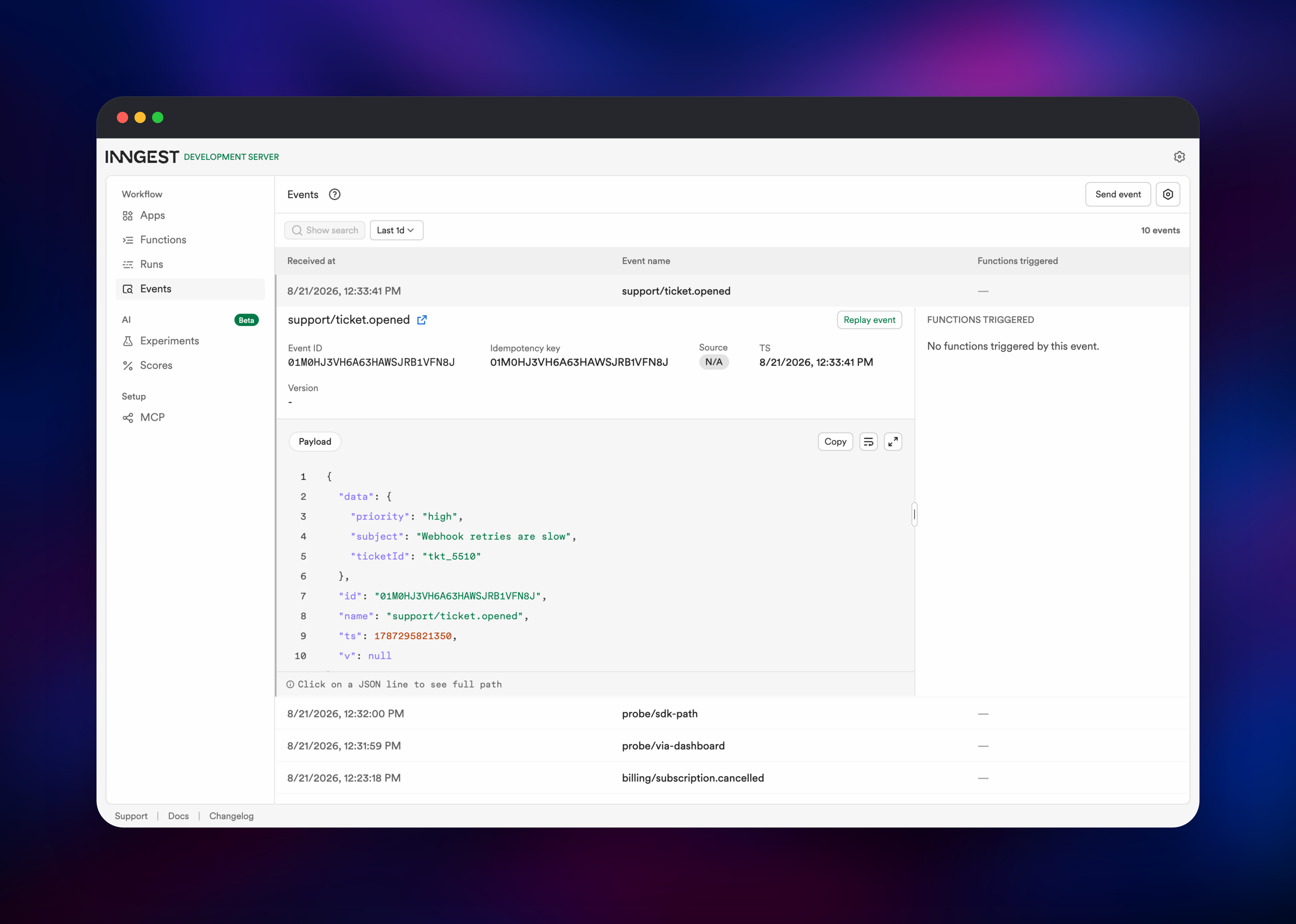
Task: Click the "name" JSON line
Action: click(x=434, y=616)
